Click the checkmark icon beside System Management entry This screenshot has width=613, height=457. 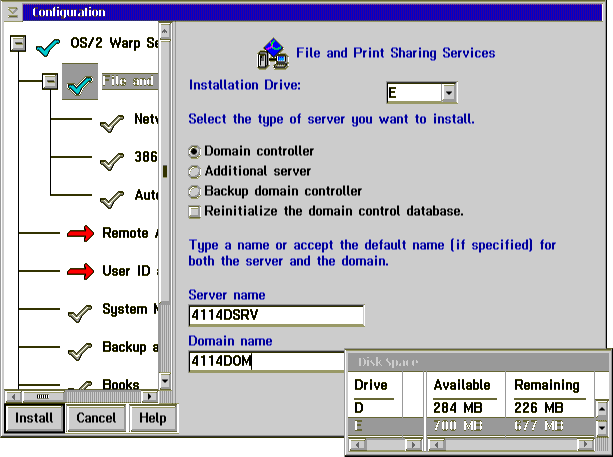pyautogui.click(x=80, y=313)
